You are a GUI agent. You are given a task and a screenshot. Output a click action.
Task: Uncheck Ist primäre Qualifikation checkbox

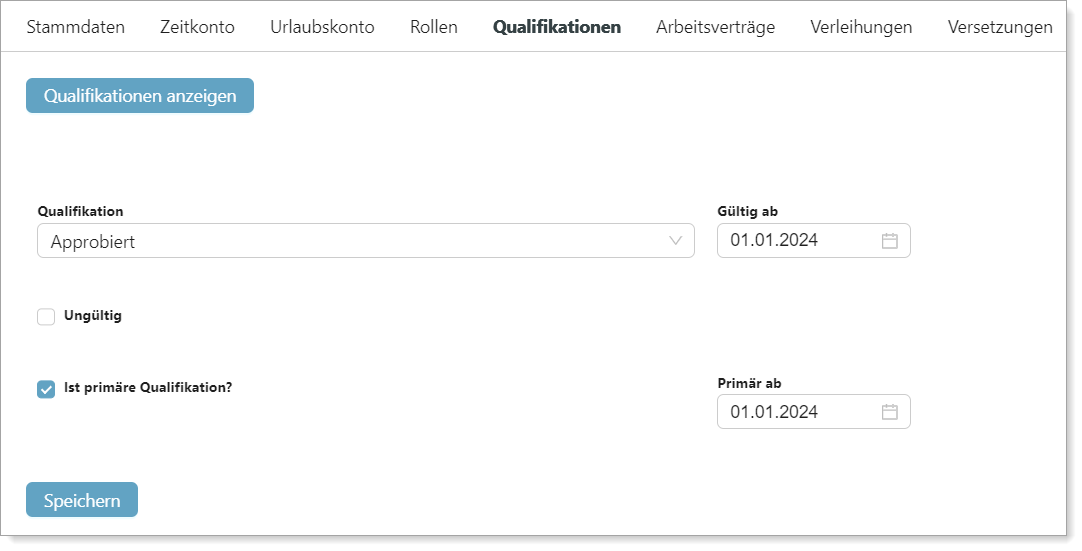pyautogui.click(x=46, y=389)
